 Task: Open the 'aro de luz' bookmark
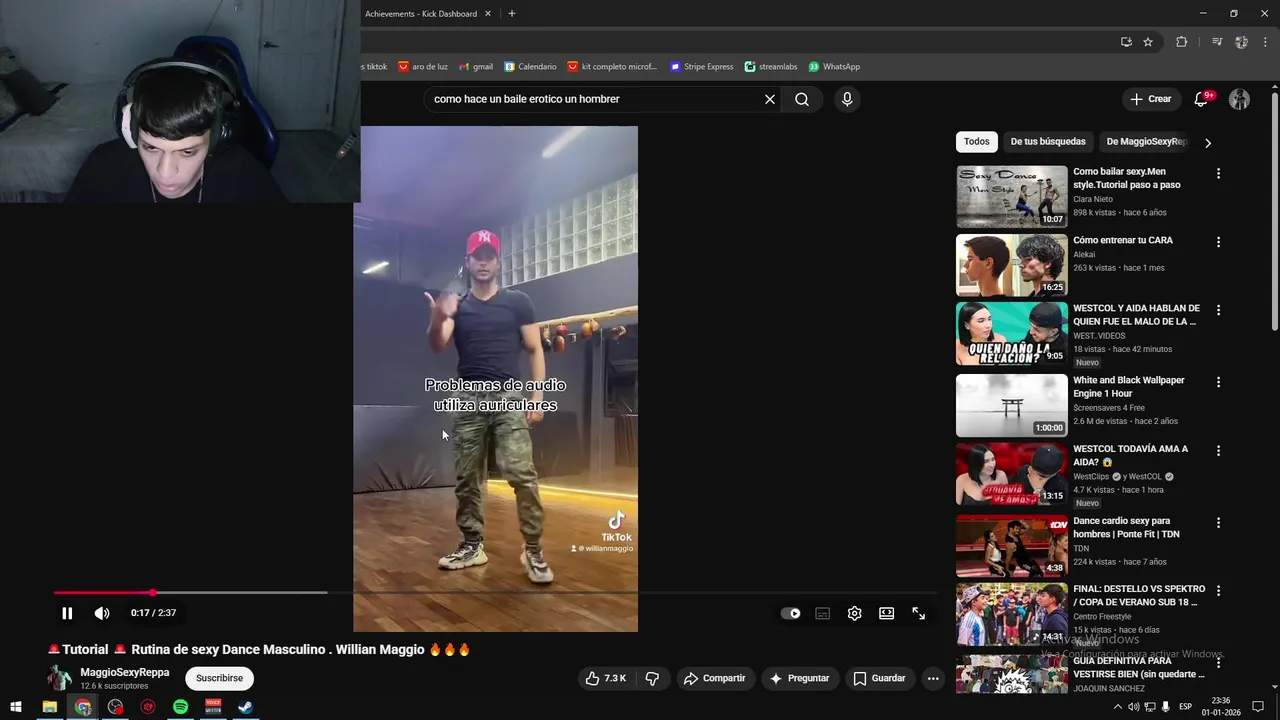click(x=422, y=67)
